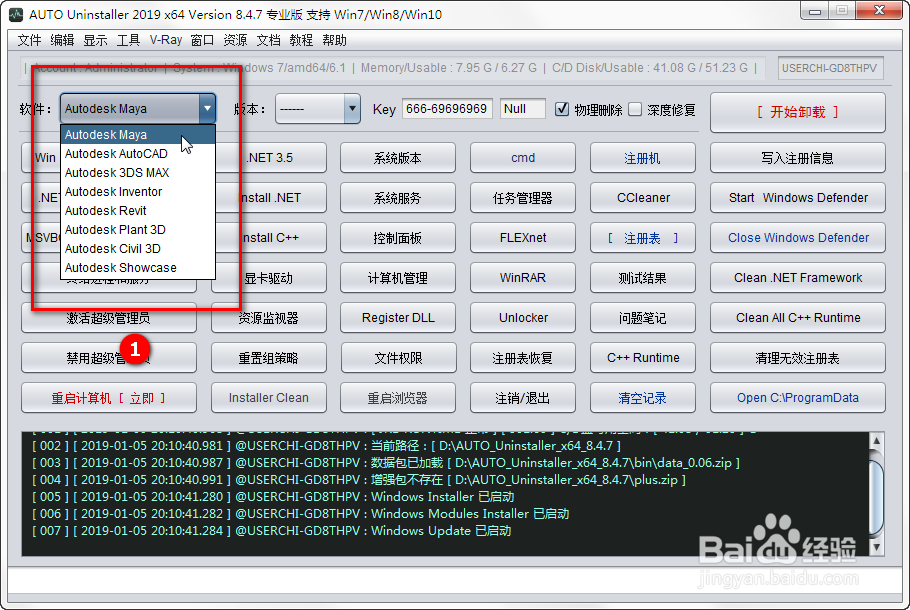Open the 工具 menu
This screenshot has width=910, height=610.
coord(128,40)
